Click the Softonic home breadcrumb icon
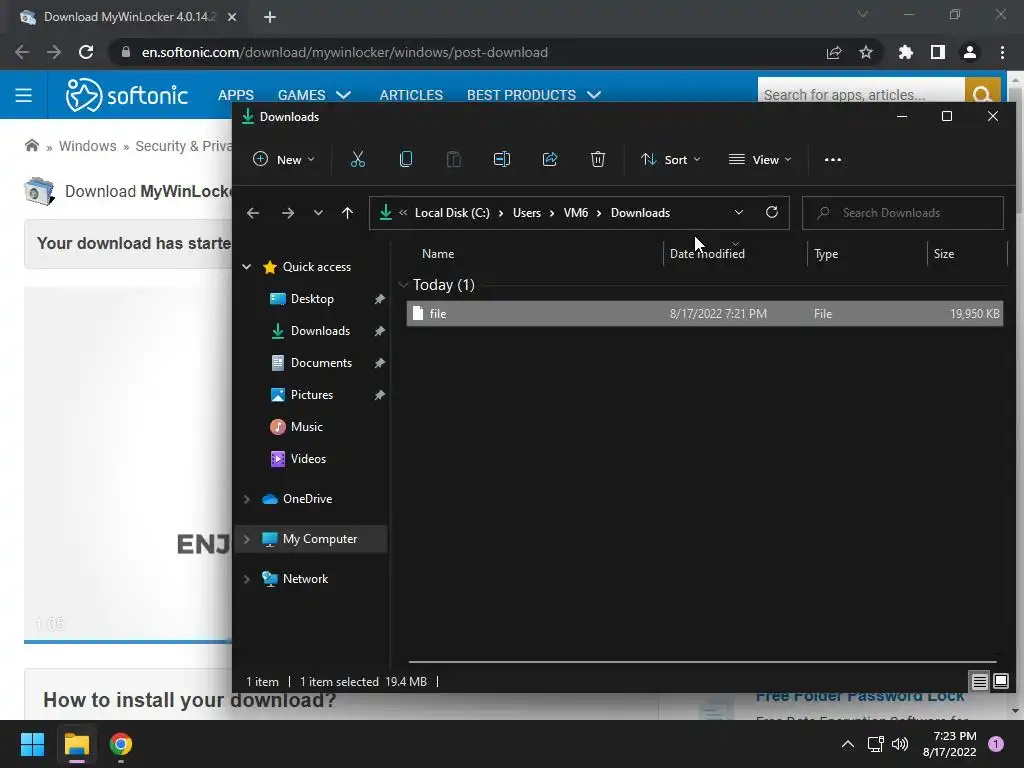The image size is (1024, 768). [x=31, y=145]
